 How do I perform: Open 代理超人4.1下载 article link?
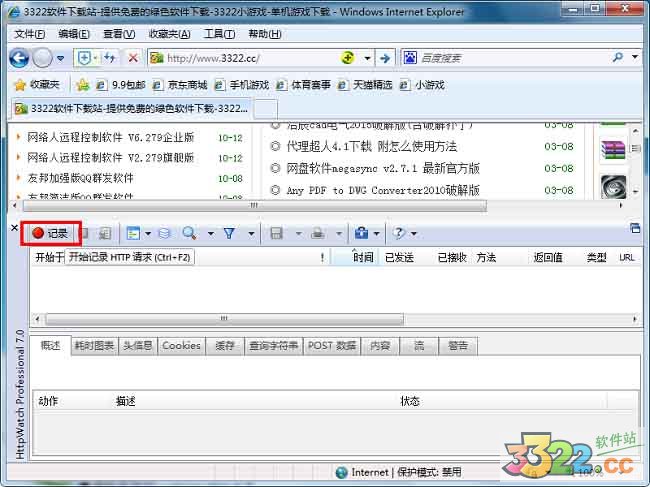[x=372, y=146]
